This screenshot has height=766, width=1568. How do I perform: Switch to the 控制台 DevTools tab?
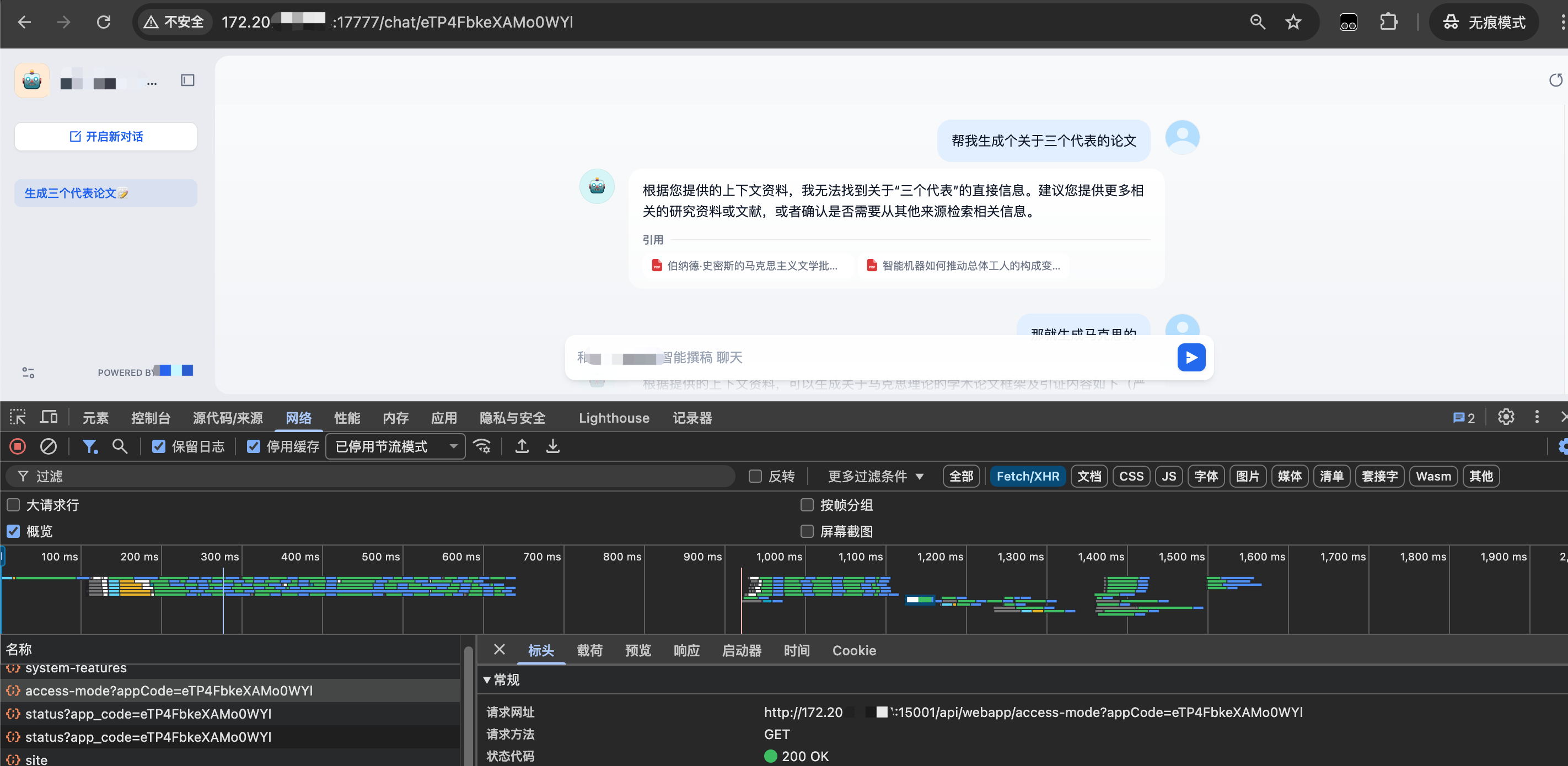[151, 418]
